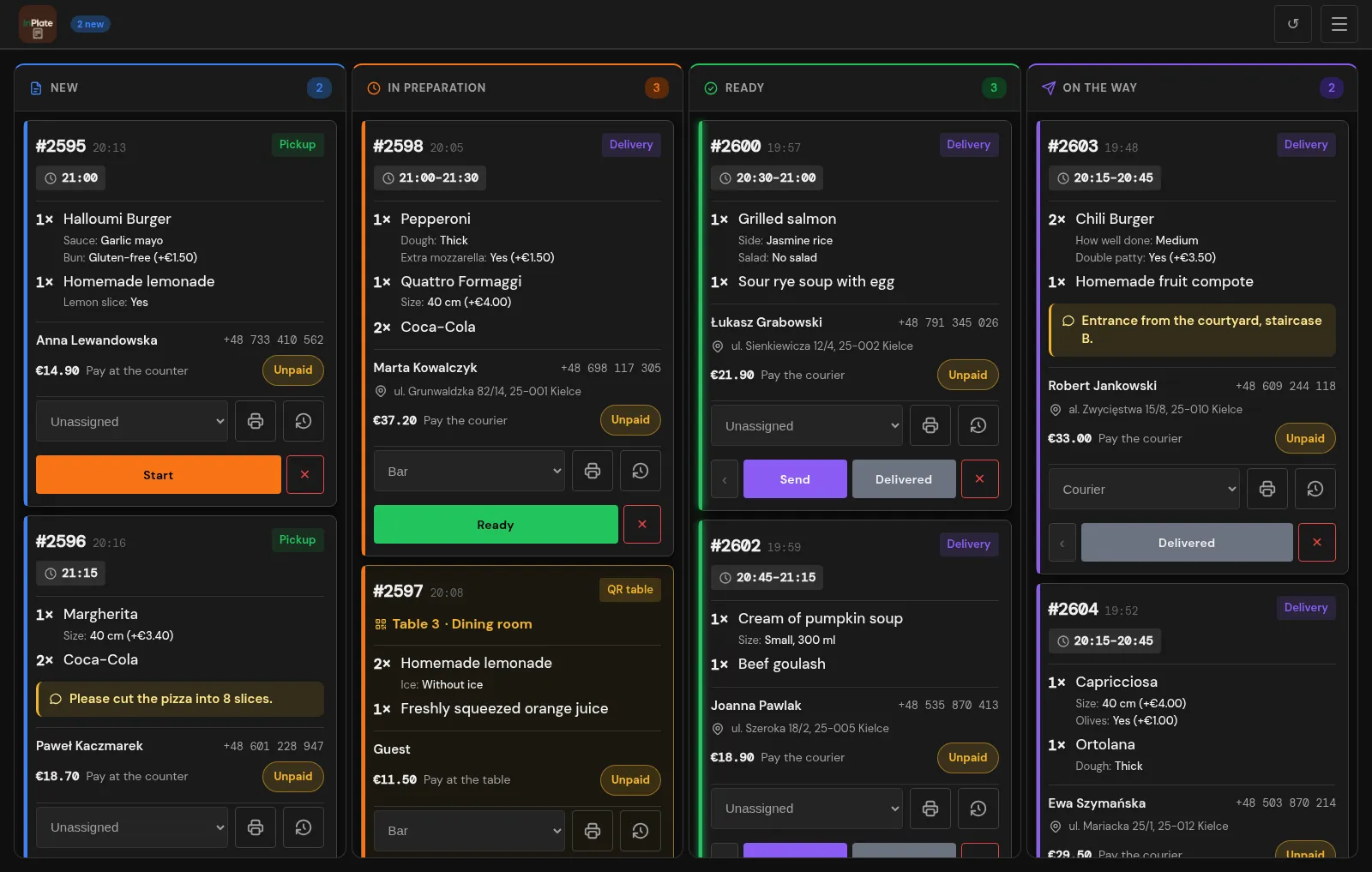Print order #2603 ticket
The width and height of the screenshot is (1372, 872).
1267,489
